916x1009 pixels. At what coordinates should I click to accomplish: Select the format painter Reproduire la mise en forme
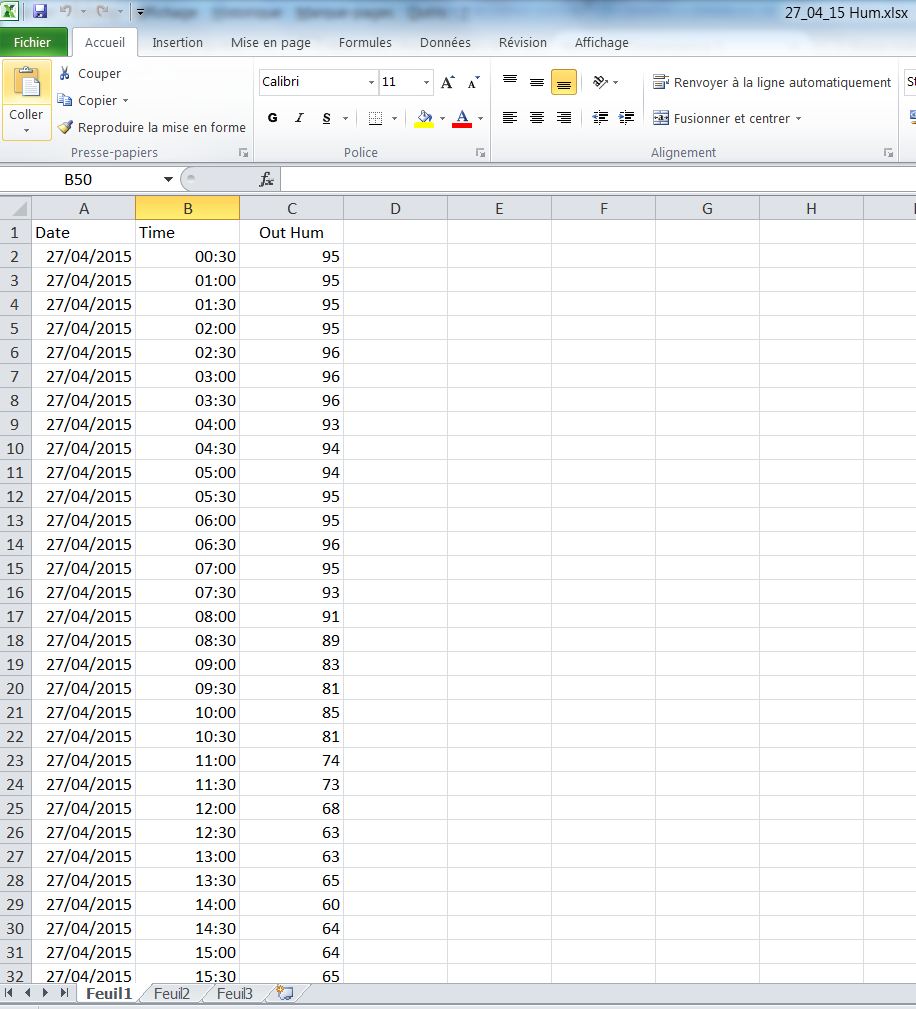151,127
